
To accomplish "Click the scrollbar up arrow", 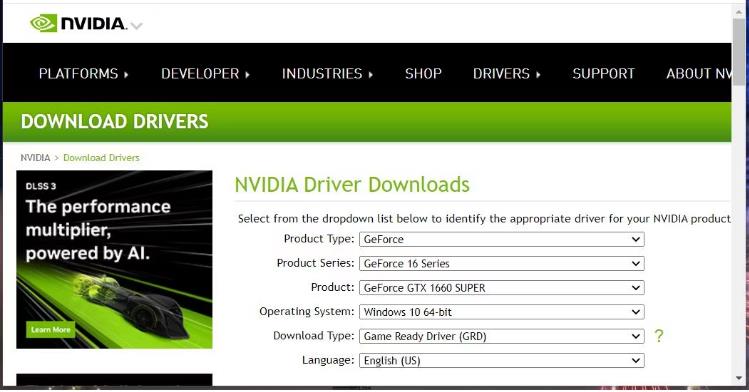I will [x=739, y=11].
